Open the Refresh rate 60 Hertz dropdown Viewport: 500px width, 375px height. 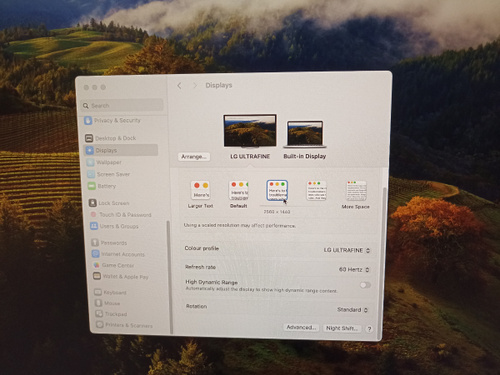(x=354, y=269)
